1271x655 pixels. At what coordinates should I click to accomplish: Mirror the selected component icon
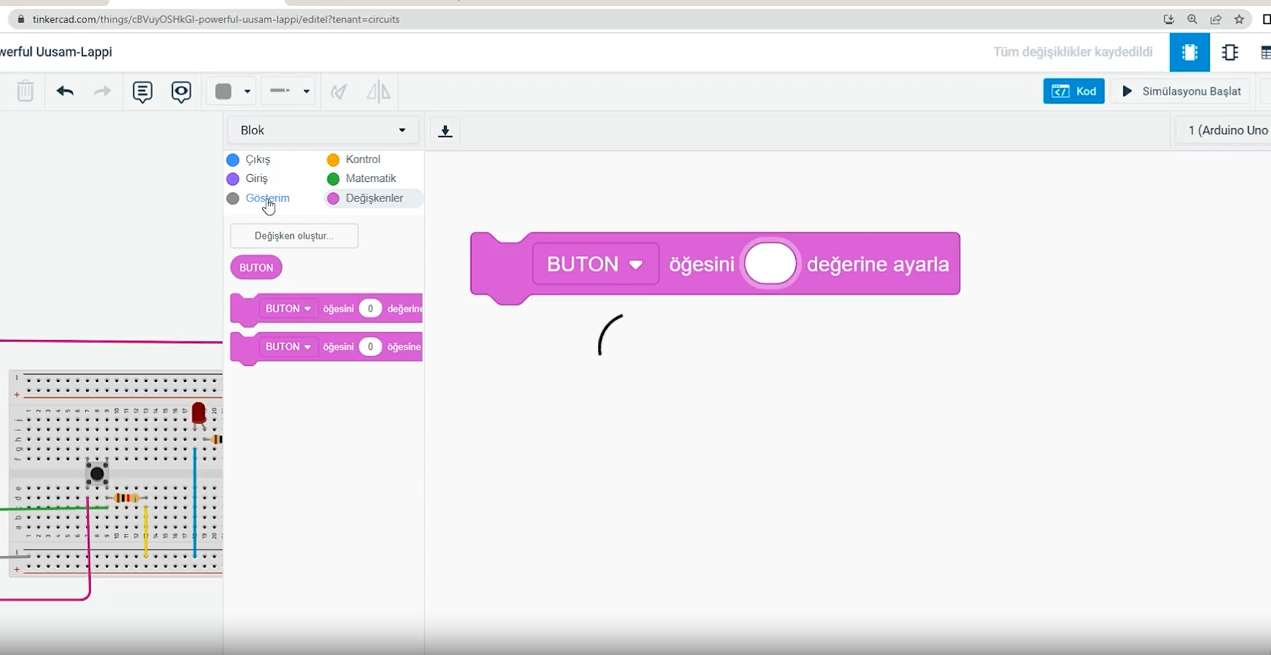pos(378,92)
